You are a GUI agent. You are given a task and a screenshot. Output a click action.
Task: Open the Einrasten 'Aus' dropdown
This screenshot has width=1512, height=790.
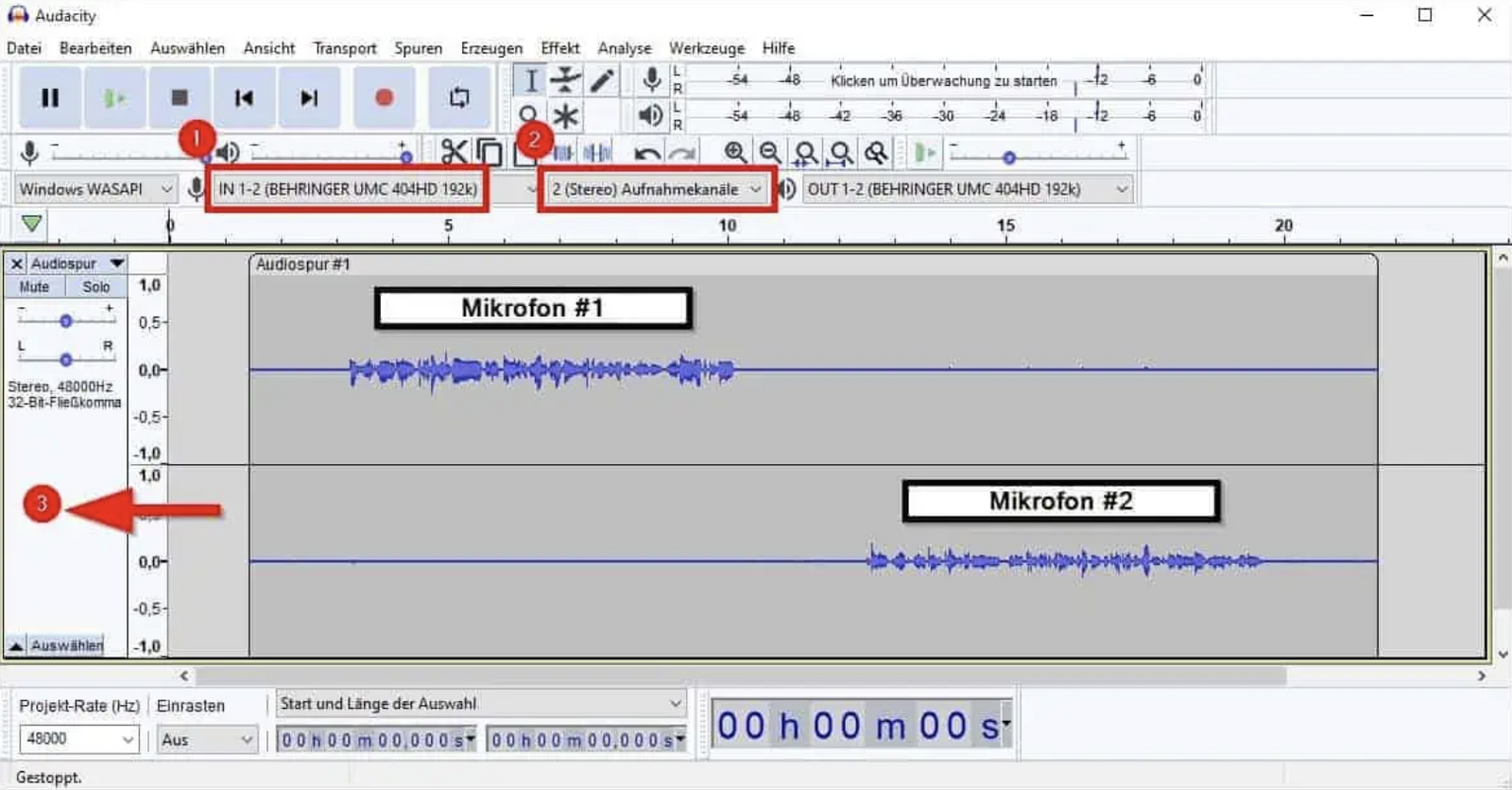[x=207, y=739]
